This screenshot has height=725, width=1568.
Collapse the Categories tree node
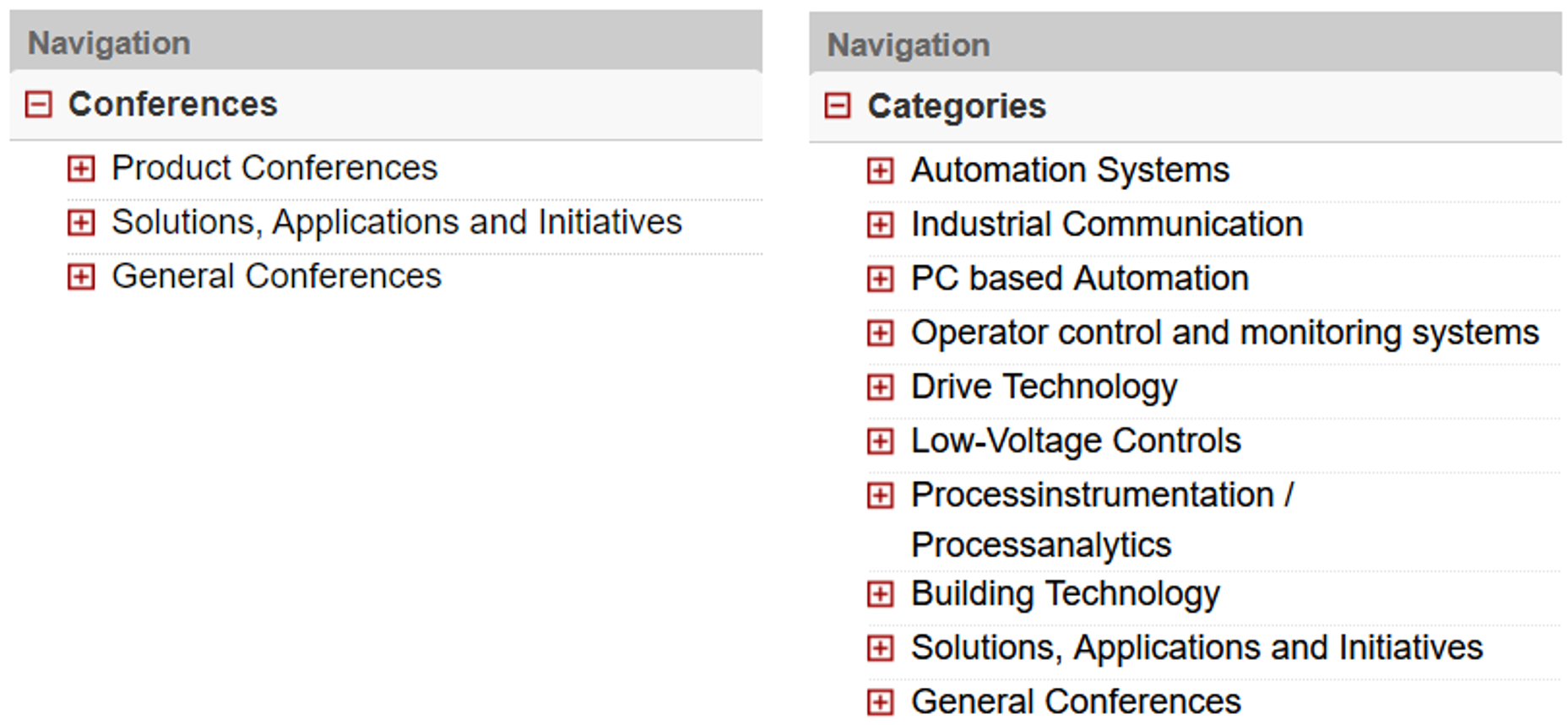click(838, 106)
